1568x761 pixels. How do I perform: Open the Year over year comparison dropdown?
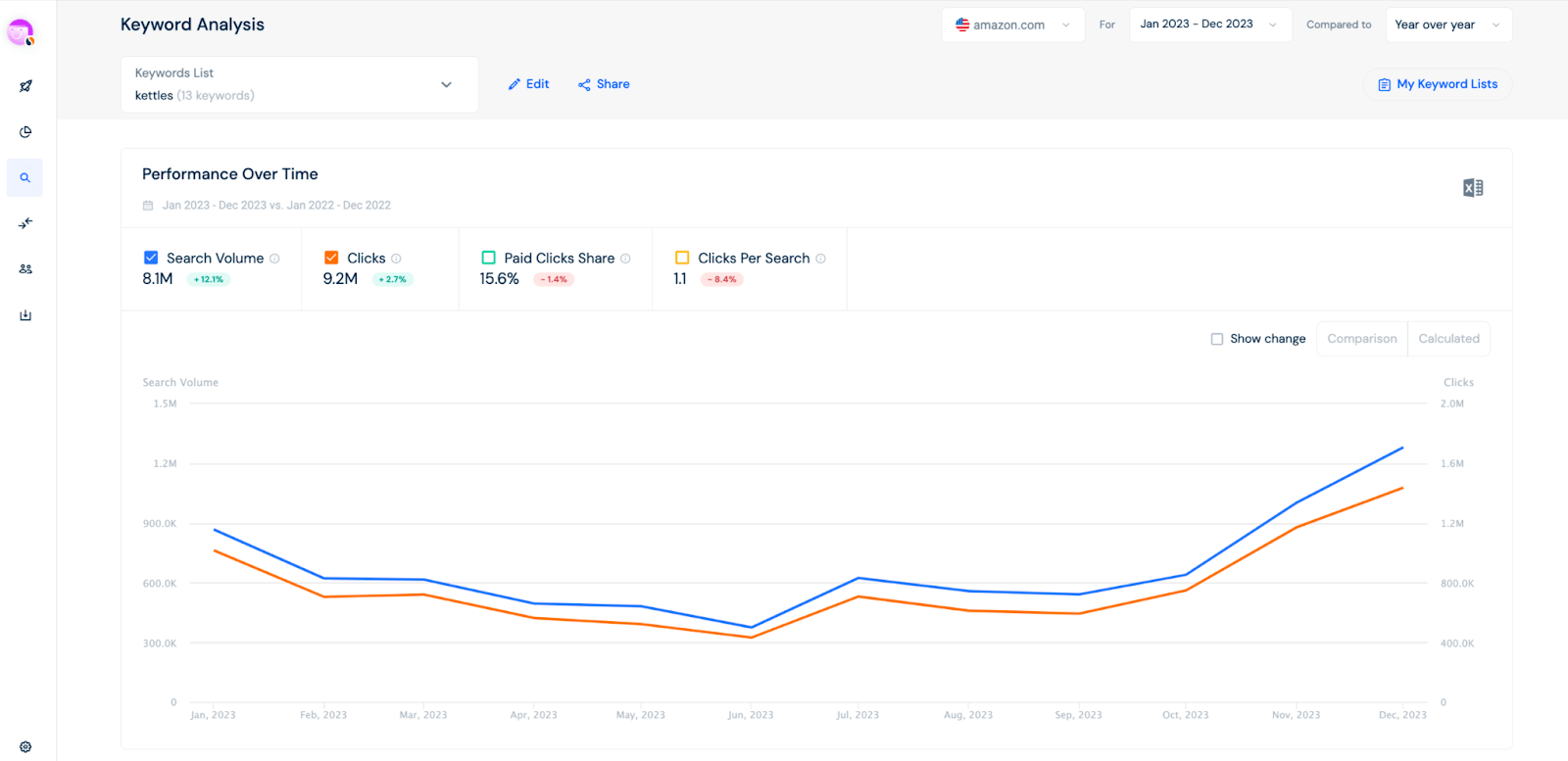click(1447, 24)
